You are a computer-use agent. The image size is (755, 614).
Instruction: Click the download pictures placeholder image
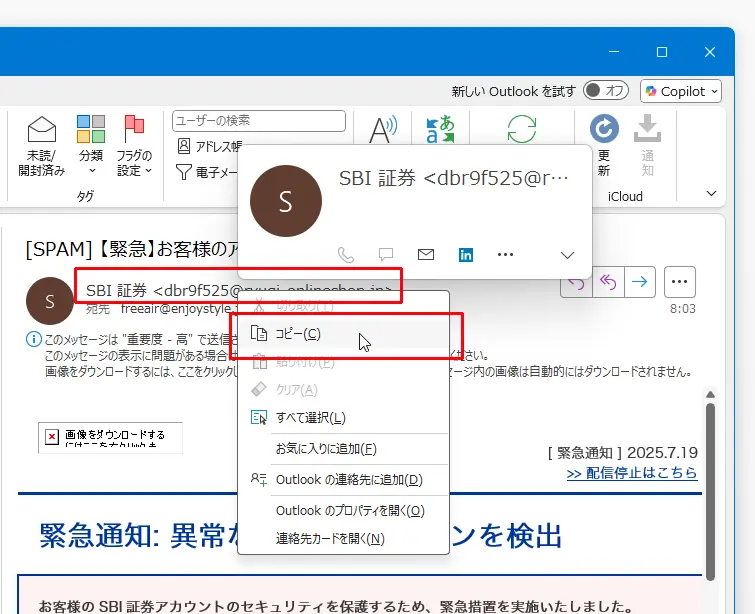[x=110, y=438]
